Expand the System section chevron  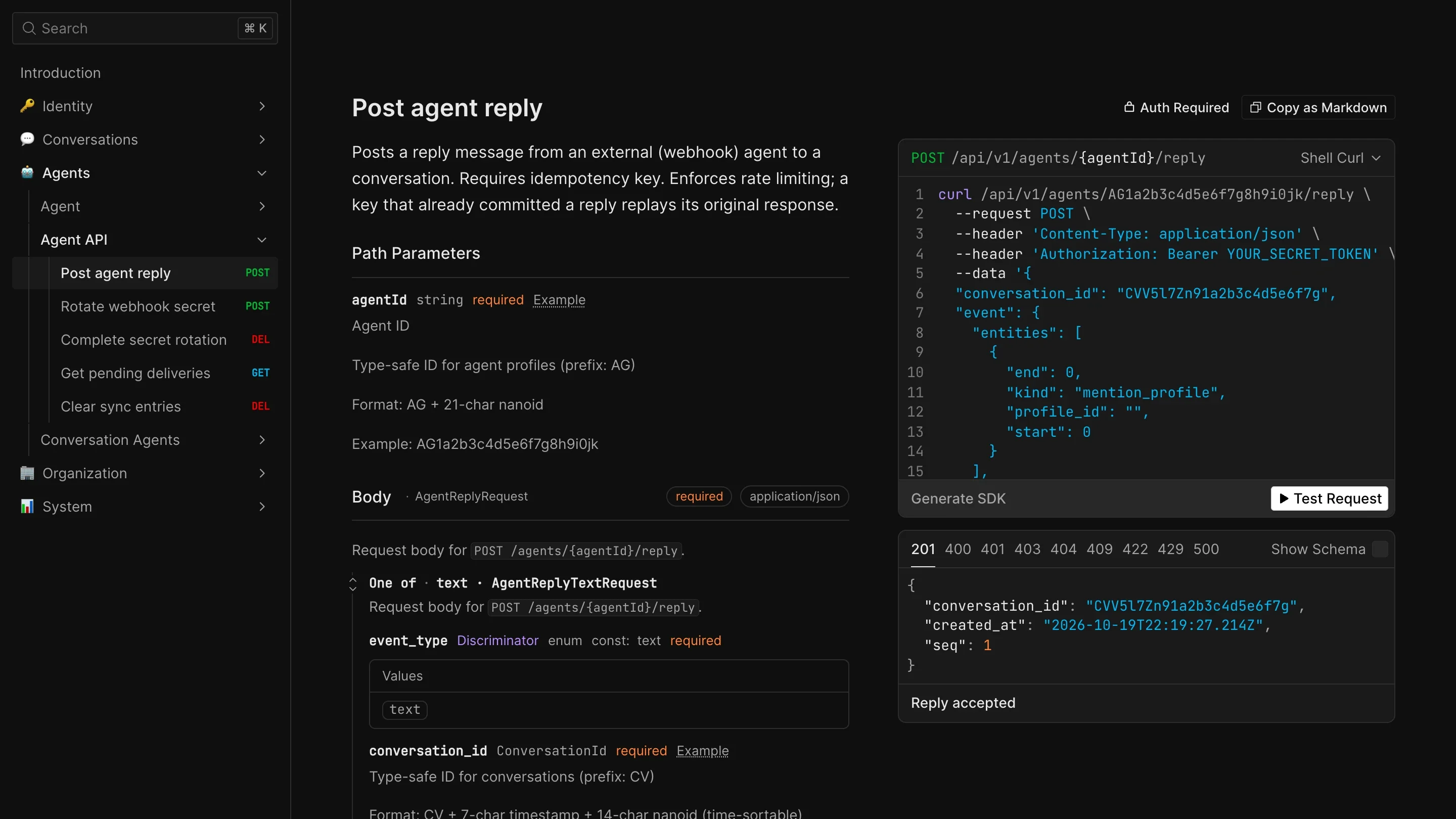tap(262, 507)
